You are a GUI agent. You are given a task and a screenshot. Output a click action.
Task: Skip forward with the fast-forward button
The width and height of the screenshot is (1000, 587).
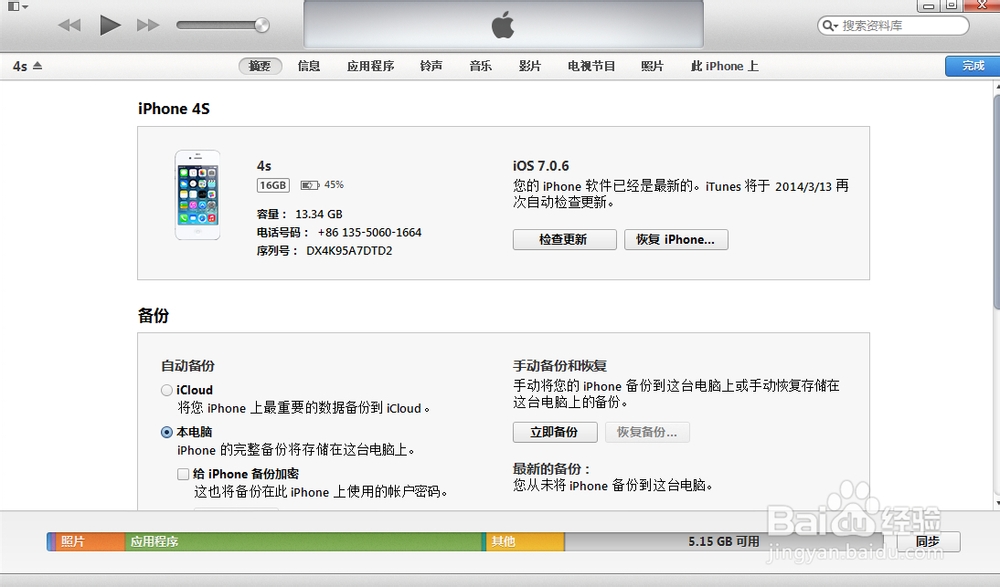148,26
